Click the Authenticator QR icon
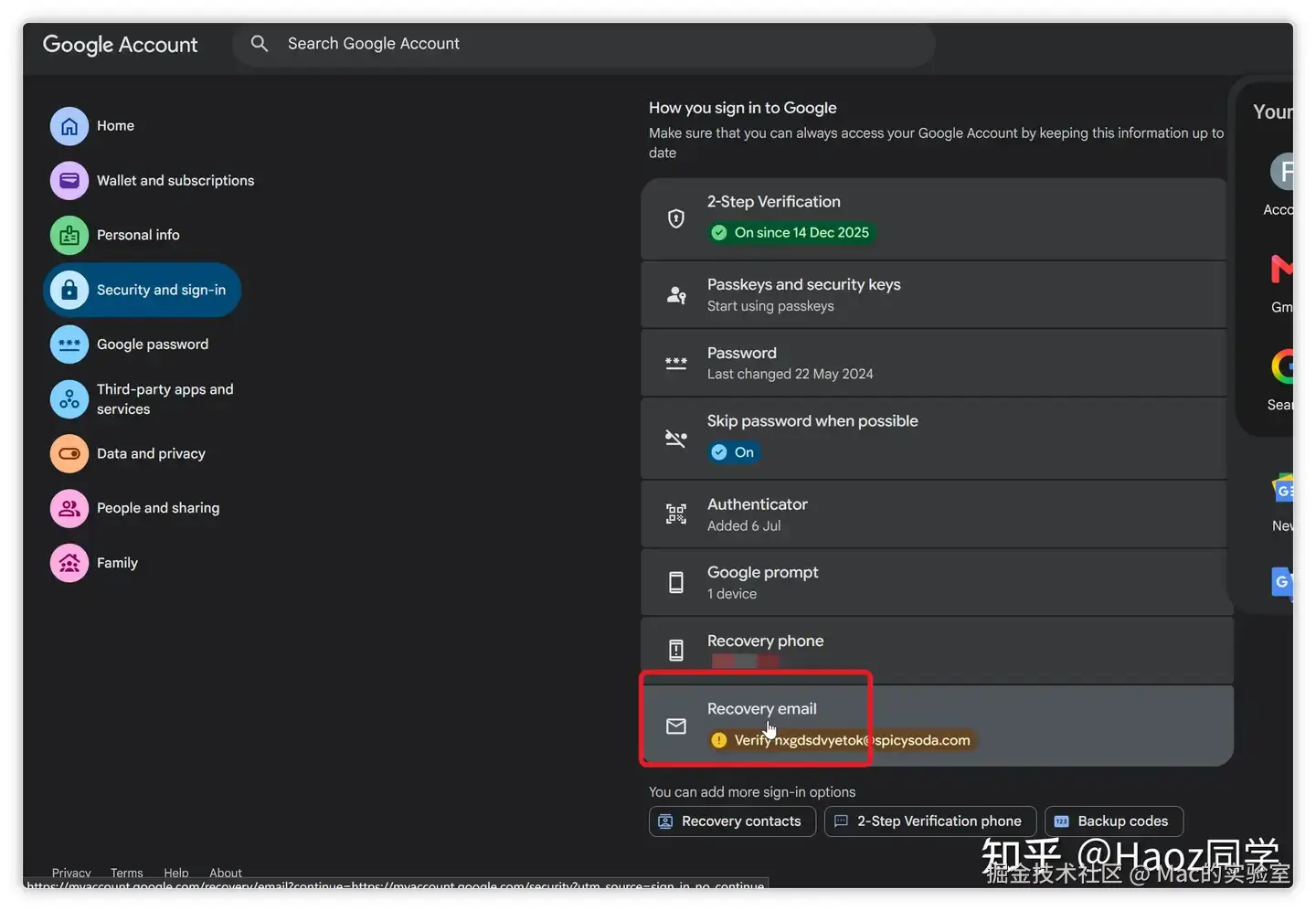The width and height of the screenshot is (1316, 911). tap(676, 514)
